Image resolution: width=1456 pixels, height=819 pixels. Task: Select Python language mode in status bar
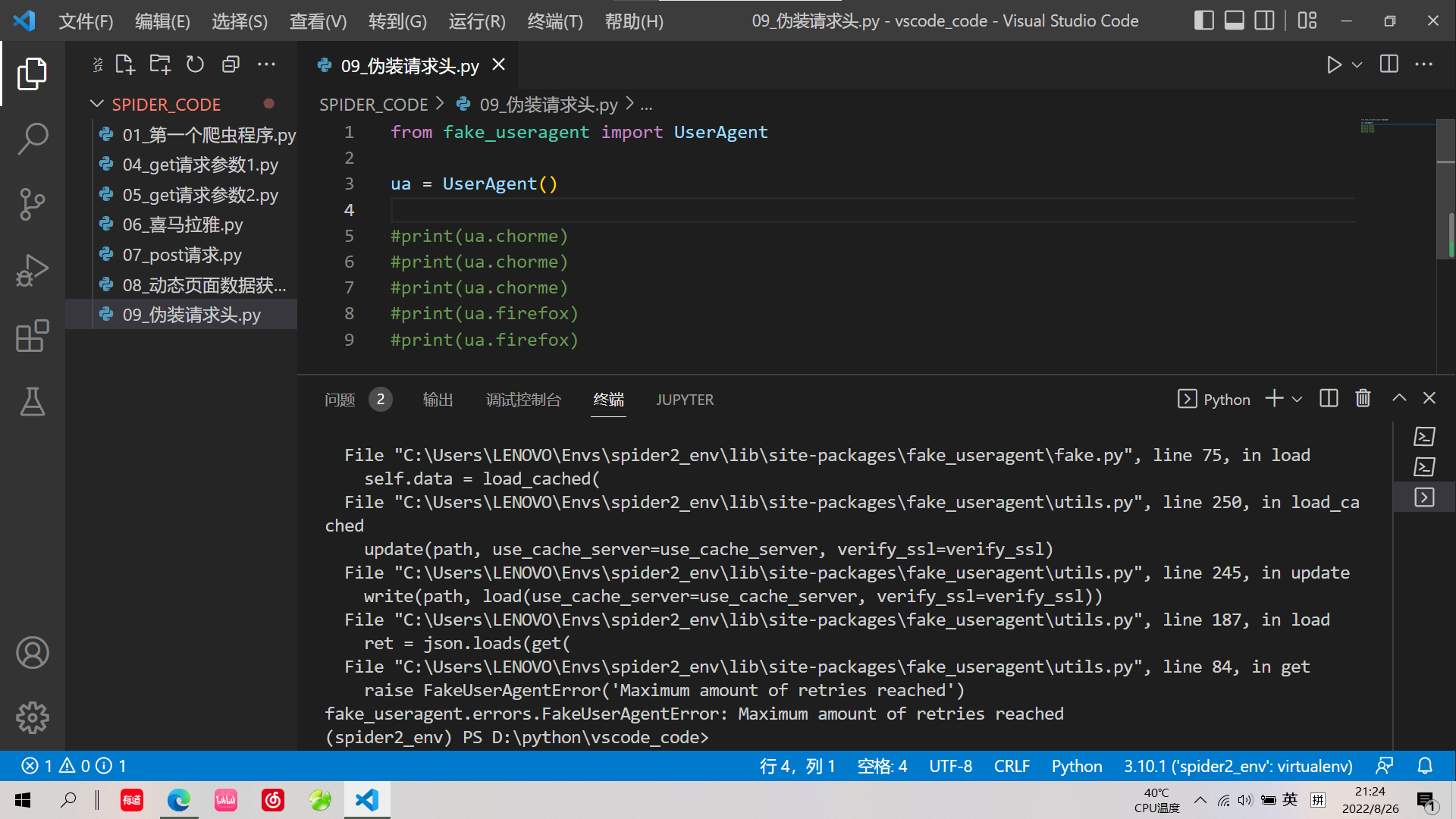pyautogui.click(x=1076, y=766)
